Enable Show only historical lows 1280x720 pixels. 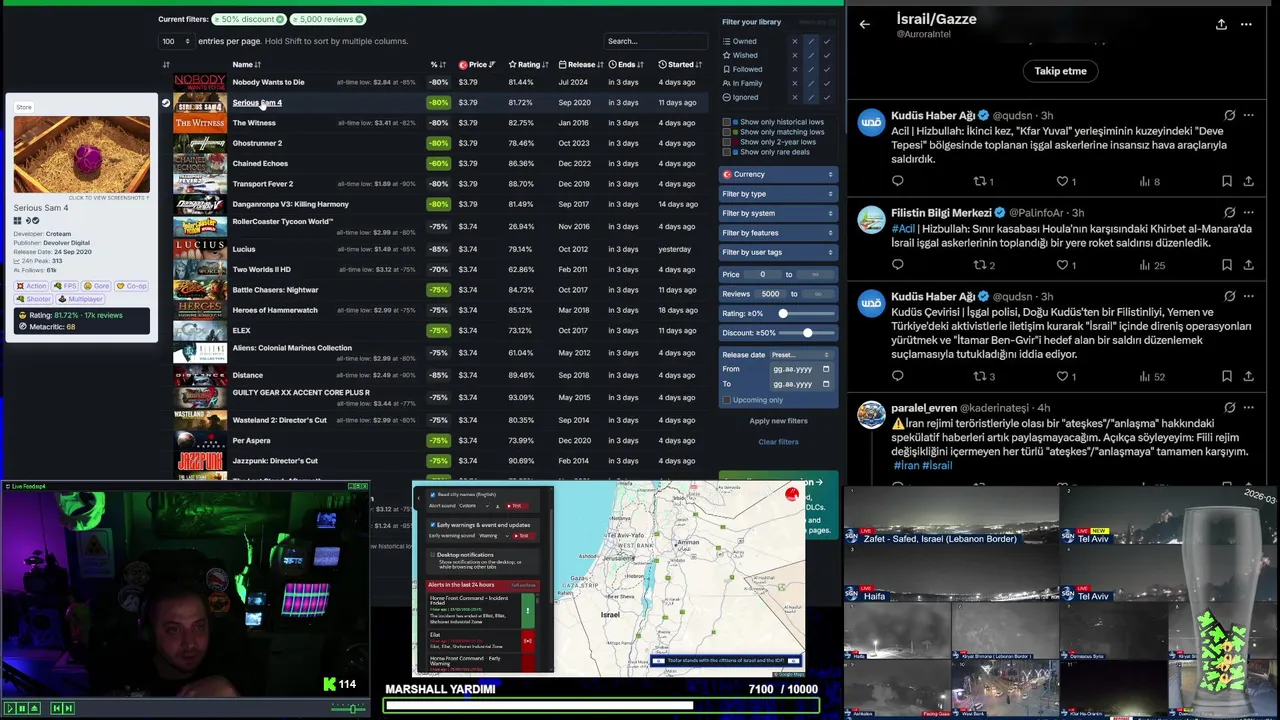[727, 122]
